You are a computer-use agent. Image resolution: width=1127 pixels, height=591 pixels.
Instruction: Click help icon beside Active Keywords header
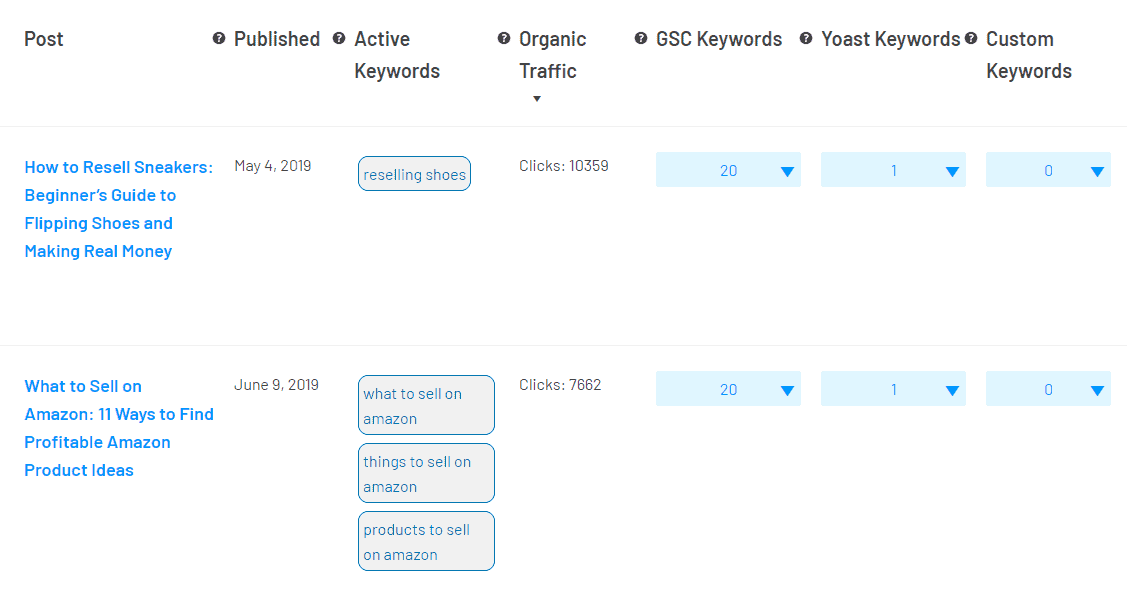coord(339,38)
